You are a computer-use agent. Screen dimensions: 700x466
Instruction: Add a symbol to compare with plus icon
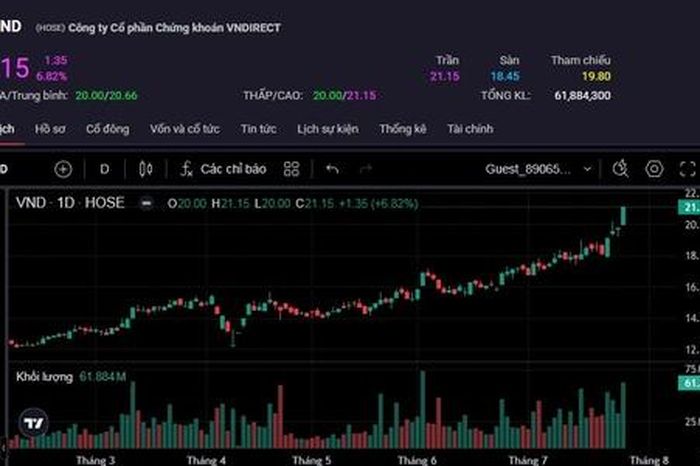point(63,169)
